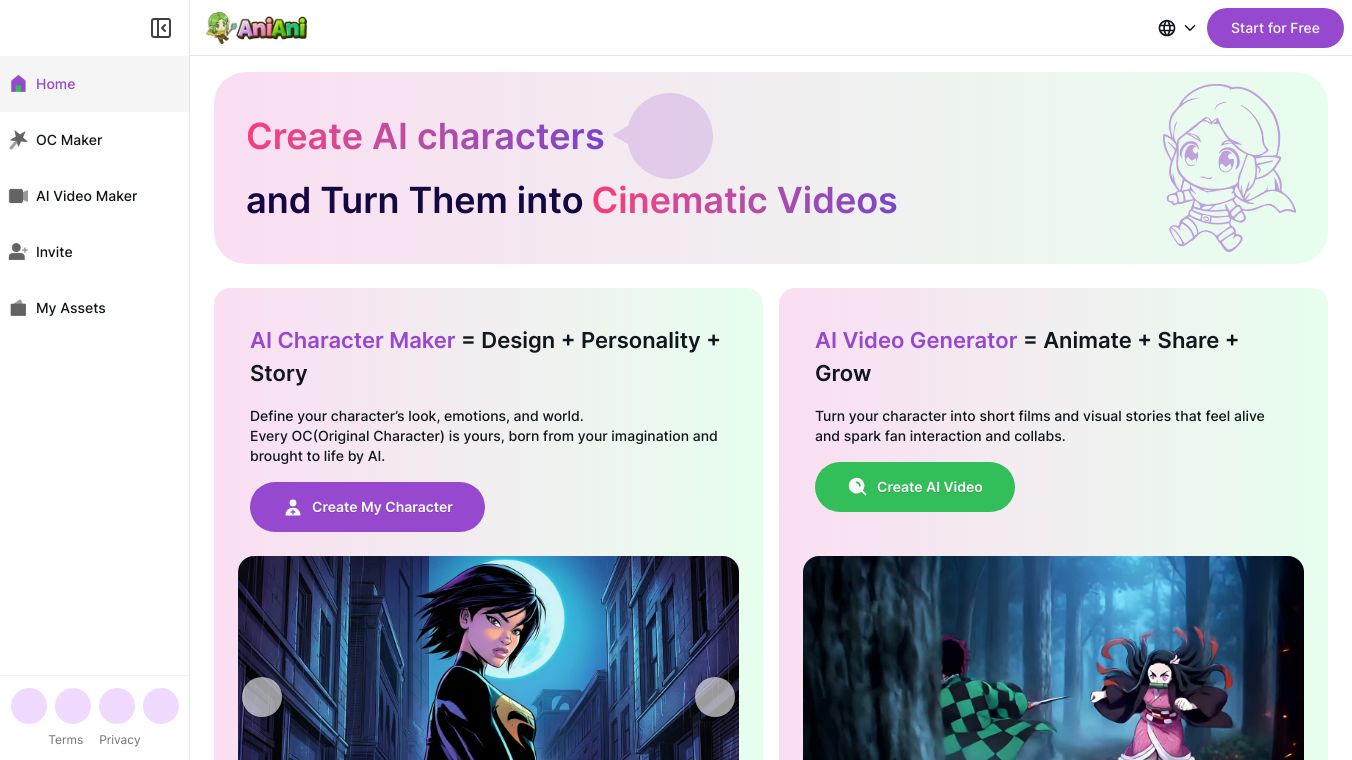Click Create AI Video button
Image resolution: width=1352 pixels, height=760 pixels.
[915, 487]
